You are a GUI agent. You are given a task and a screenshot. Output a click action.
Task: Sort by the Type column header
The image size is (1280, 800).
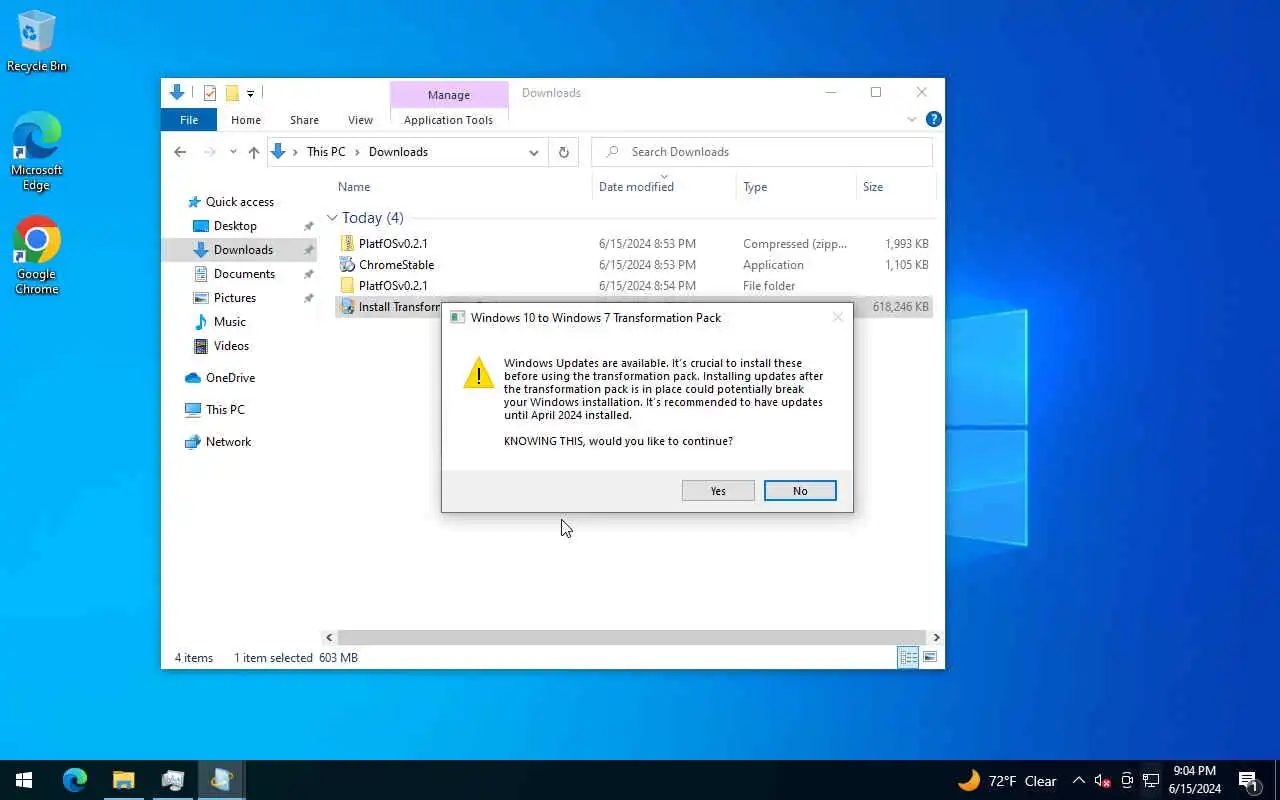(x=755, y=187)
